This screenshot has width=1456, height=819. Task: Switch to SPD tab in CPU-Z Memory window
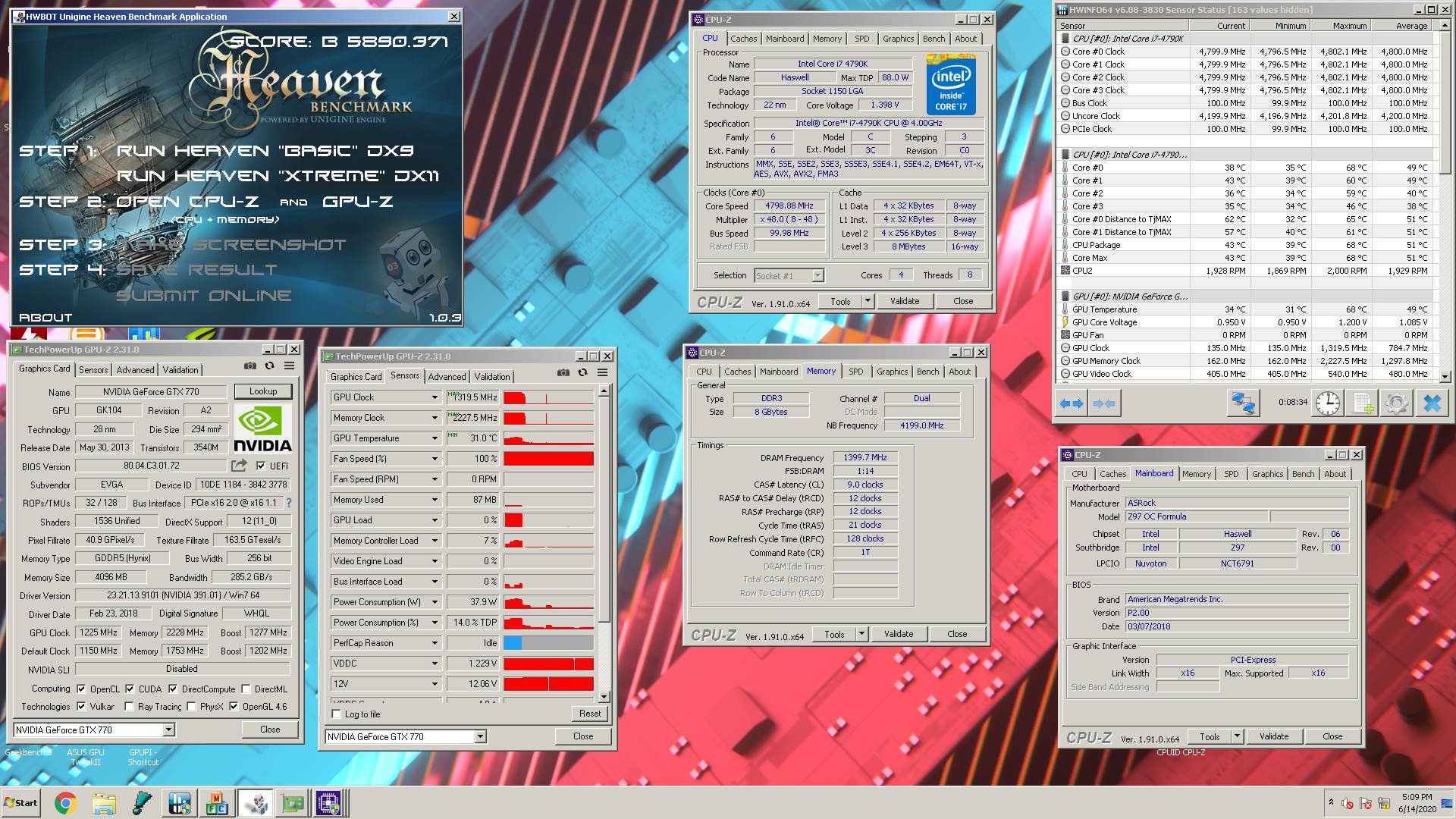[x=855, y=372]
